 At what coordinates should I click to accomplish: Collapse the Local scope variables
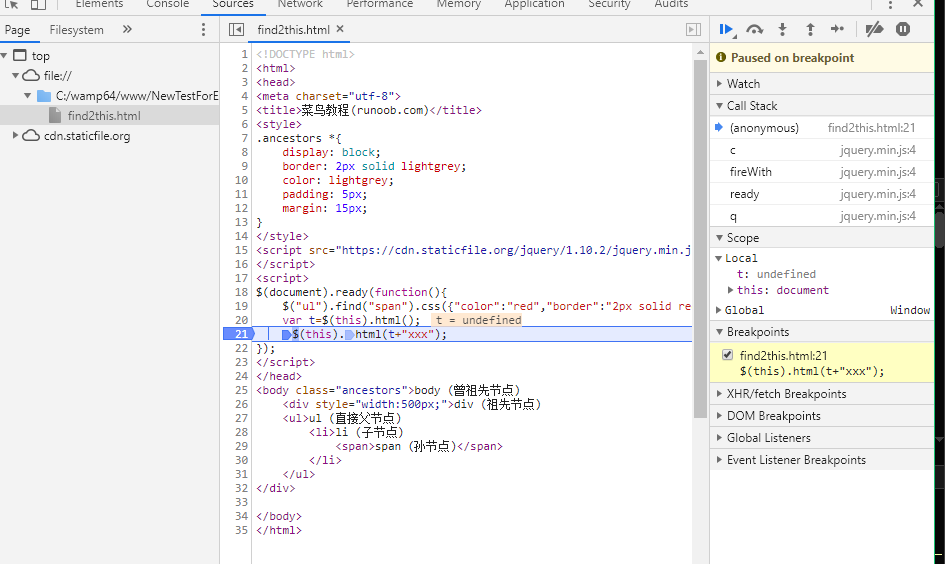point(718,258)
